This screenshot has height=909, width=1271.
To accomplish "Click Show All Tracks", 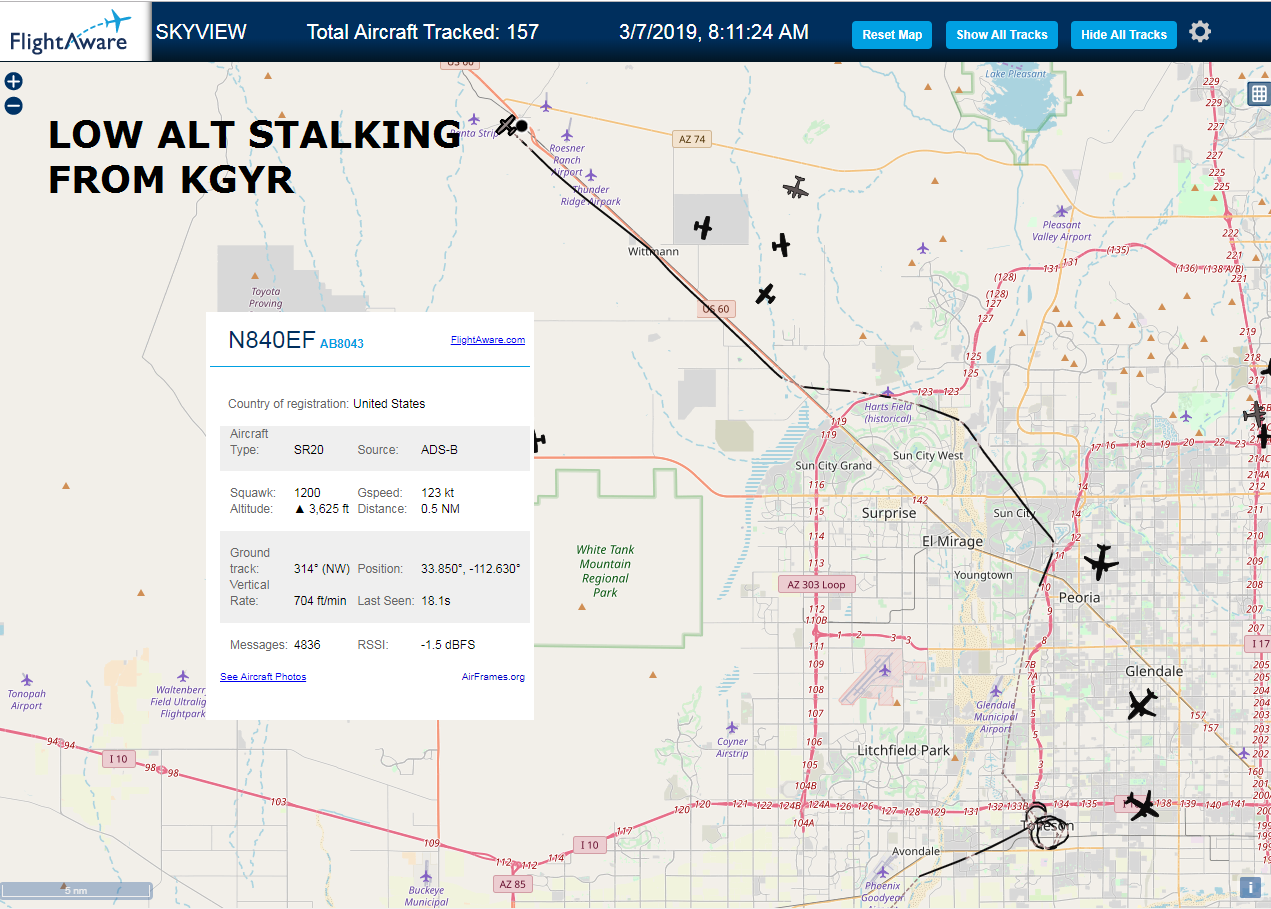I will coord(1001,34).
